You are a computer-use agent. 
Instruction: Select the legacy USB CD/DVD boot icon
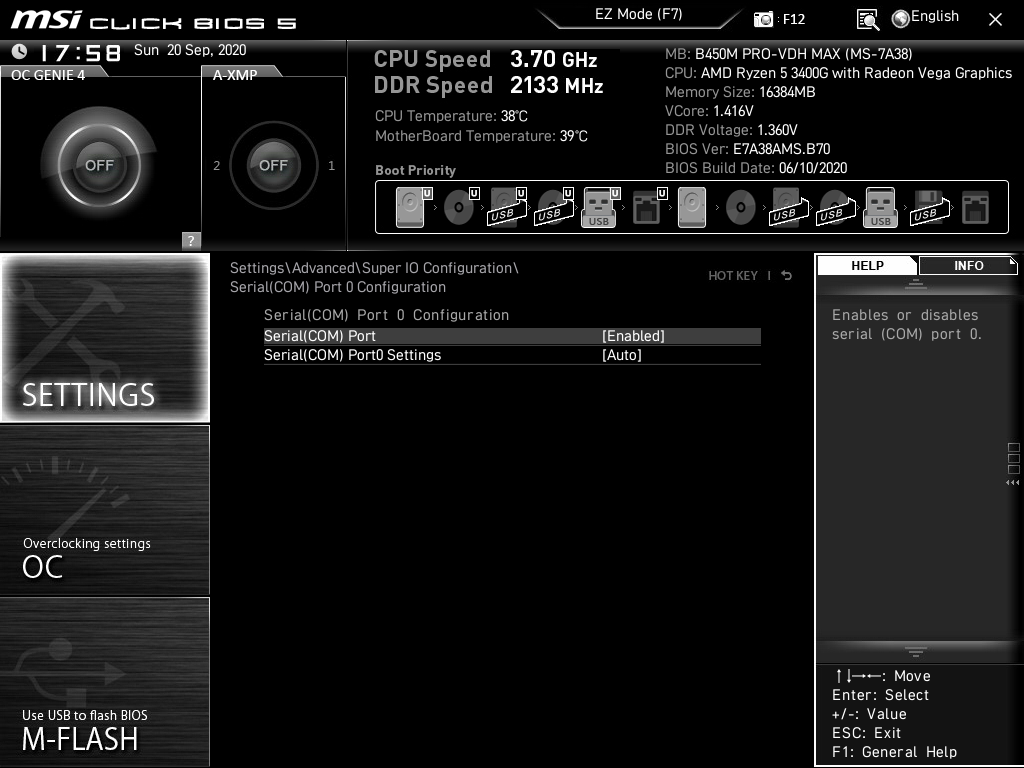[837, 207]
